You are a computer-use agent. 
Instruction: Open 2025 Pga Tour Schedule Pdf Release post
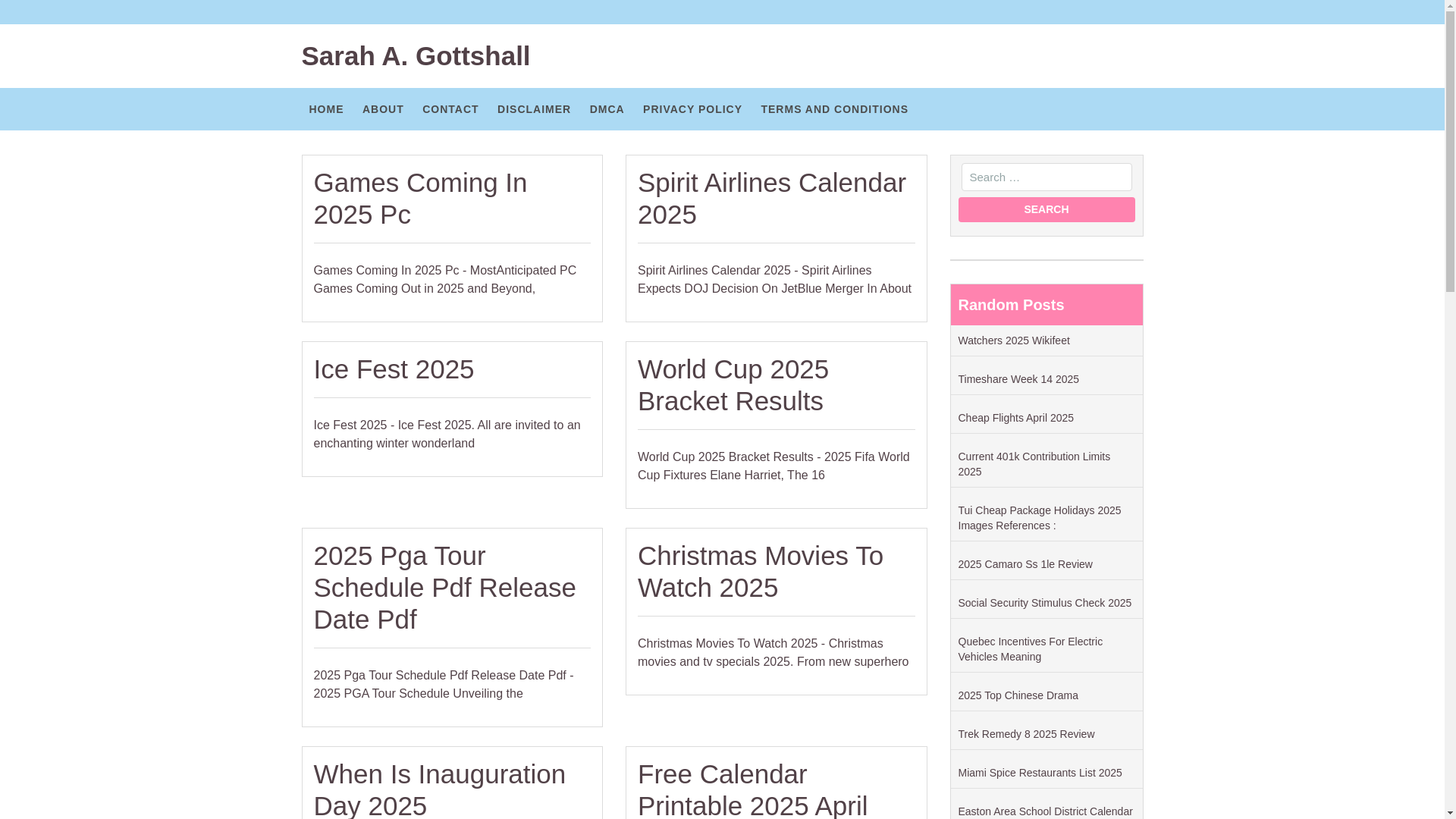click(445, 588)
